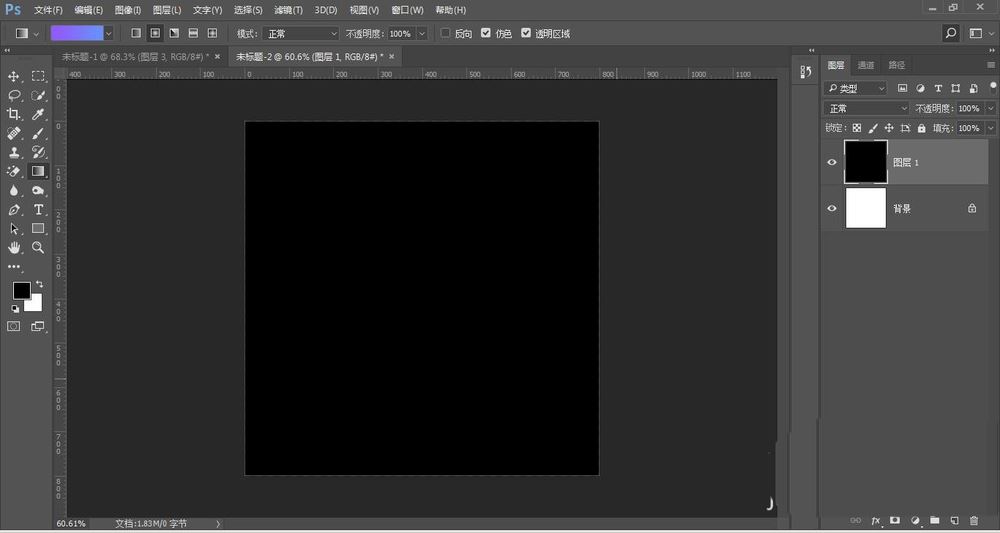Screen dimensions: 1000x533
Task: Choose the angle gradient style
Action: click(174, 33)
